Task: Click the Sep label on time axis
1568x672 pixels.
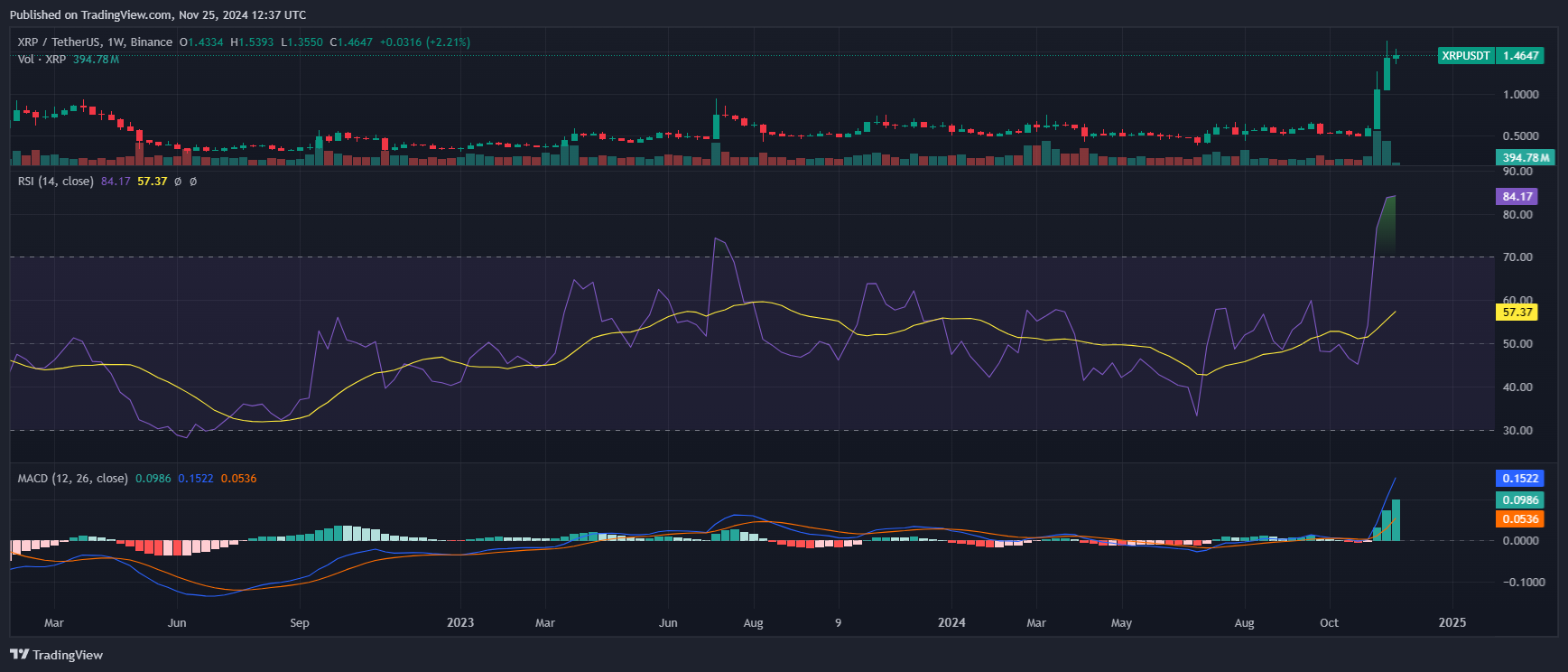Action: [x=300, y=623]
